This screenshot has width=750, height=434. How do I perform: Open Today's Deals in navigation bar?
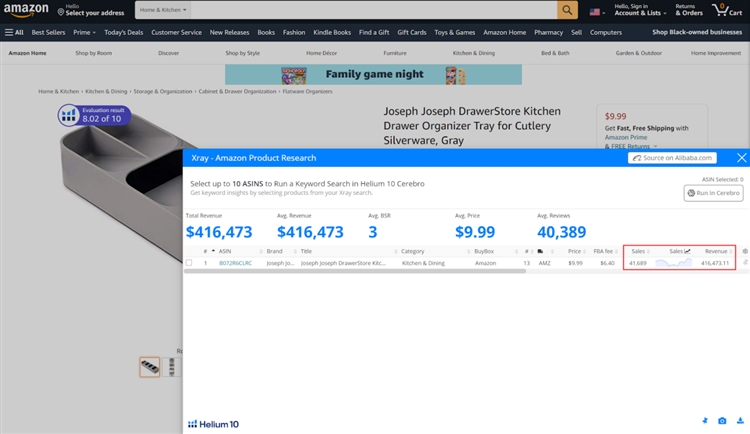pos(123,32)
